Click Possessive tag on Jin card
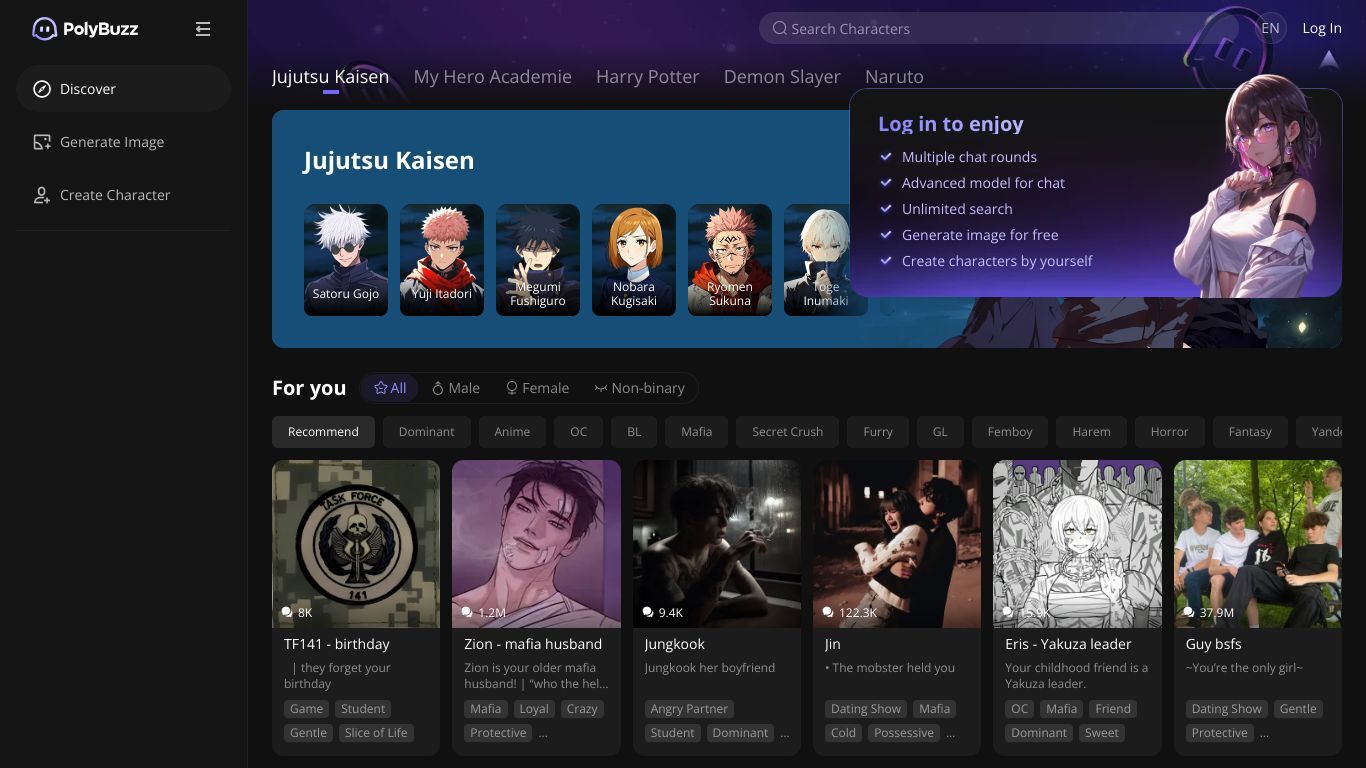The image size is (1366, 768). 904,733
